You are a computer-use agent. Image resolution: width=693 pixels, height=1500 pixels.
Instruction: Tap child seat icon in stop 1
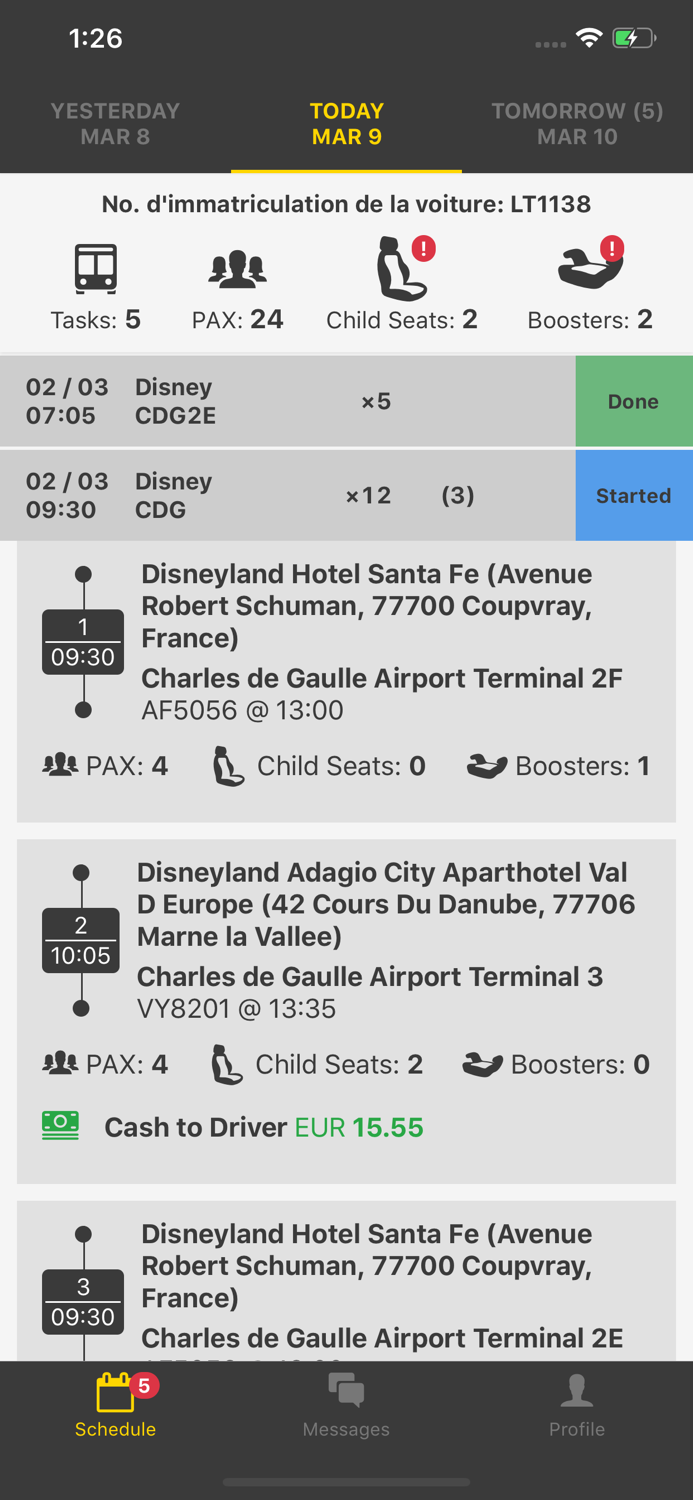[x=228, y=767]
